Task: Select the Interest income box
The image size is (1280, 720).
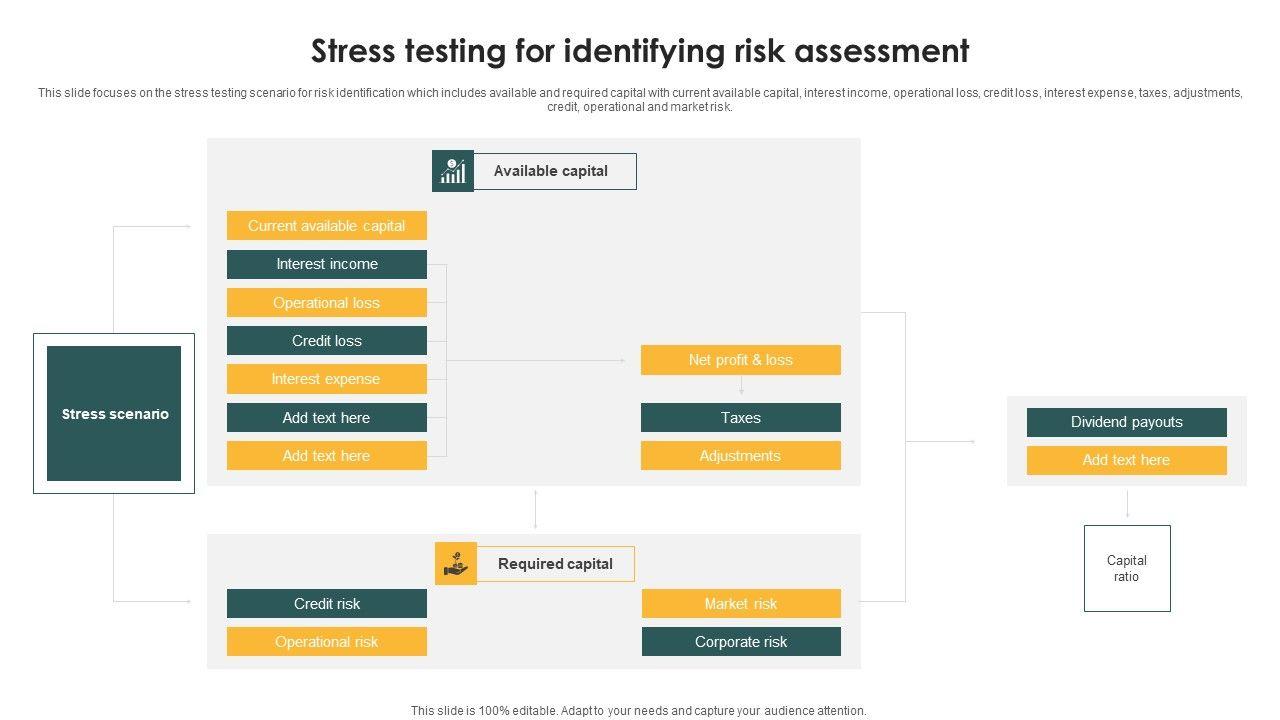Action: coord(326,264)
